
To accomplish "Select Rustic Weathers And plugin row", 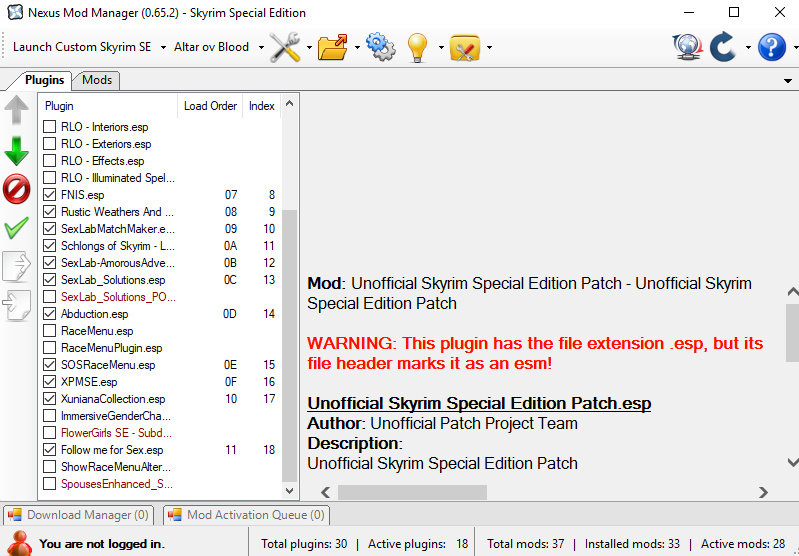I will [159, 211].
